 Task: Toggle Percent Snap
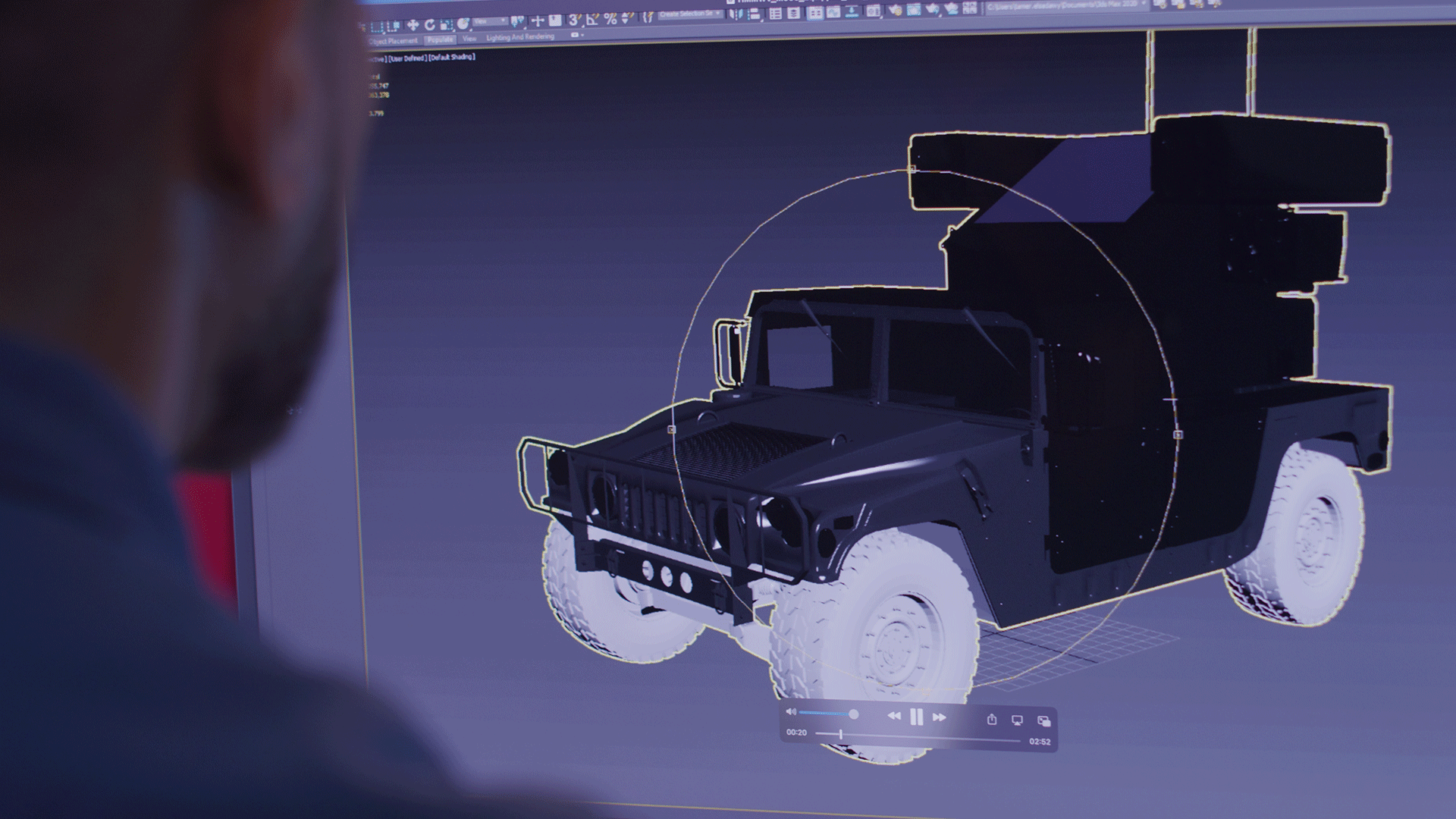(x=610, y=19)
